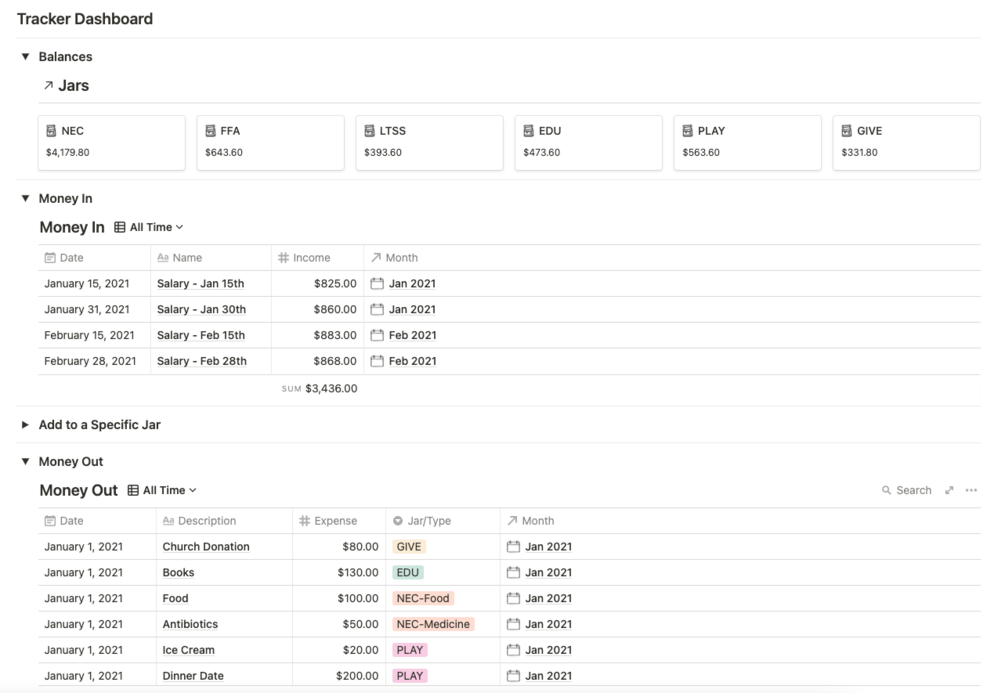This screenshot has height=693, width=1005.
Task: Collapse the Balances section
Action: [25, 57]
